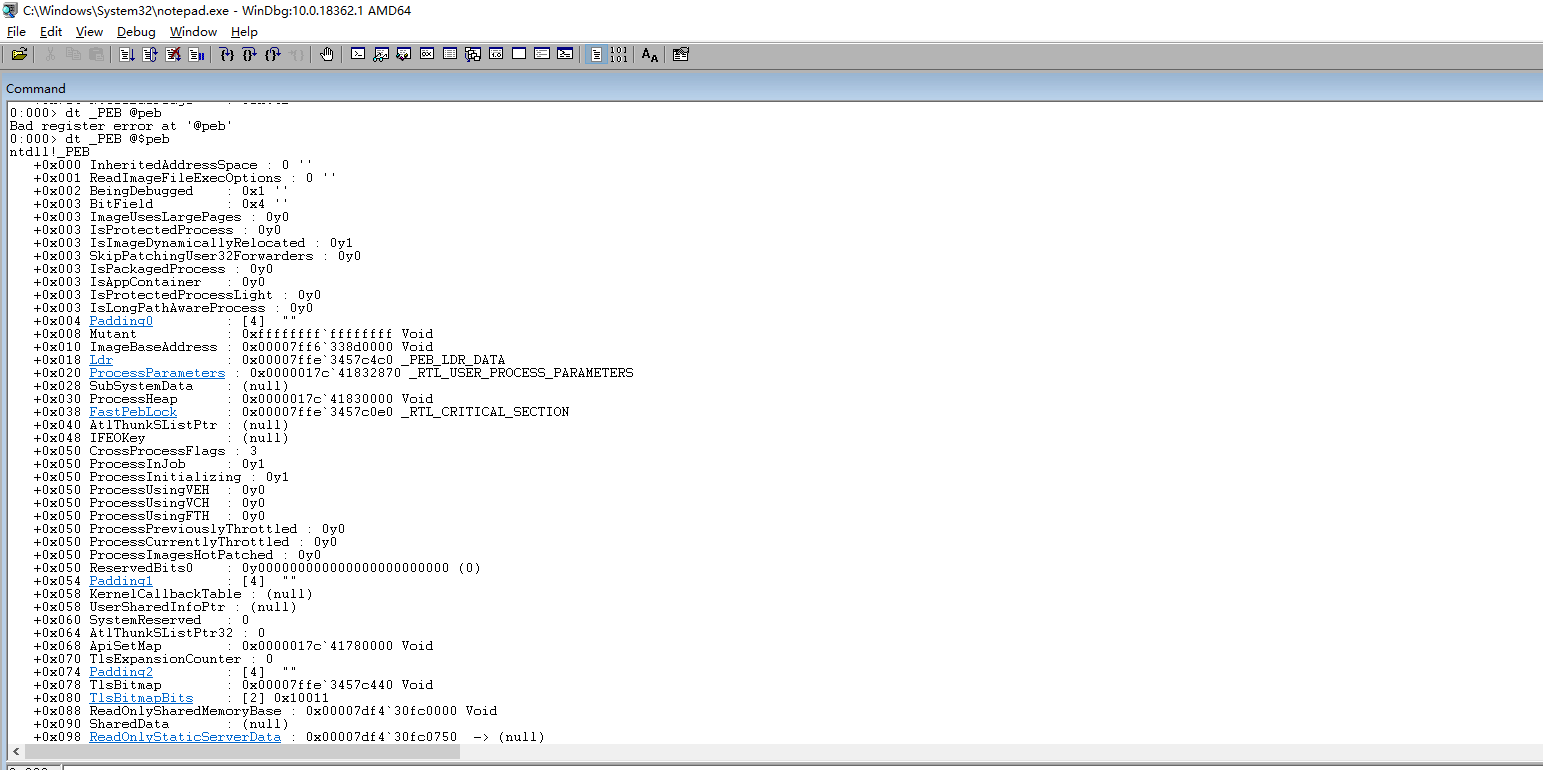Viewport: 1543px width, 770px height.
Task: Open the Help menu
Action: pyautogui.click(x=244, y=32)
